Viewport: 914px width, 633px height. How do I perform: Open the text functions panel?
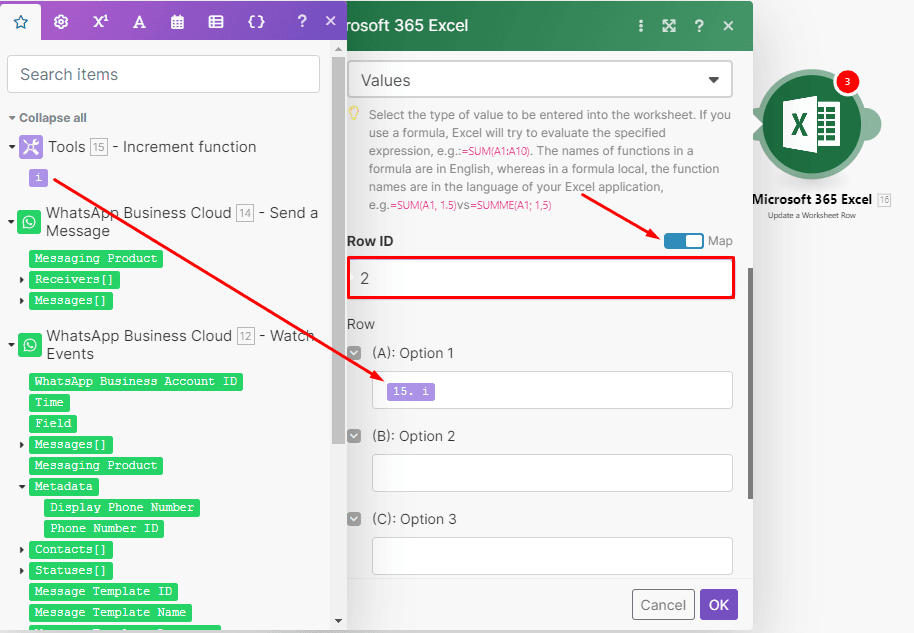[139, 21]
